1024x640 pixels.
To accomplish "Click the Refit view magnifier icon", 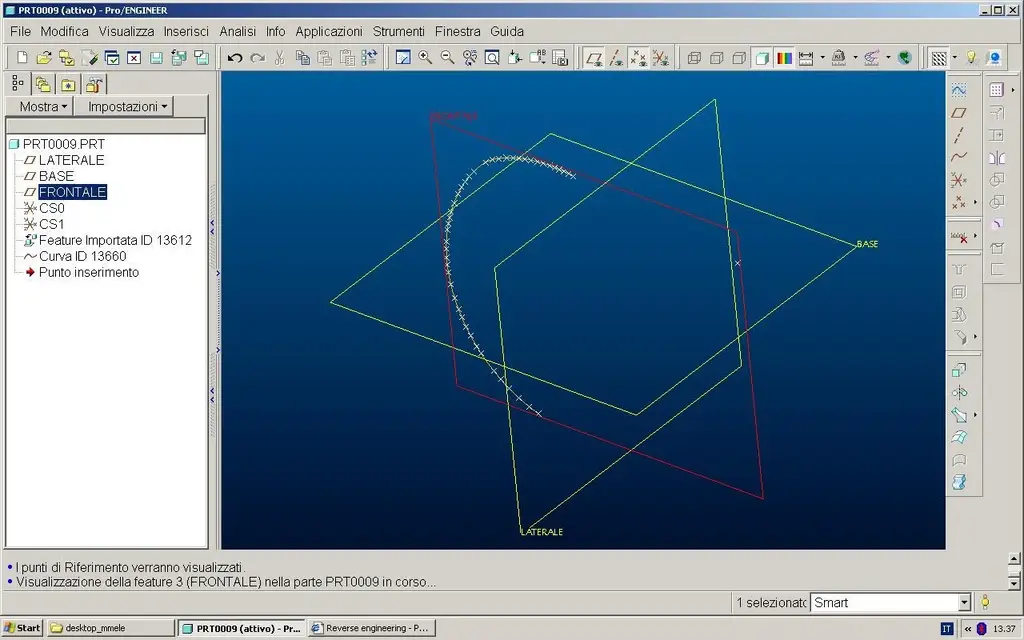I will click(x=492, y=57).
